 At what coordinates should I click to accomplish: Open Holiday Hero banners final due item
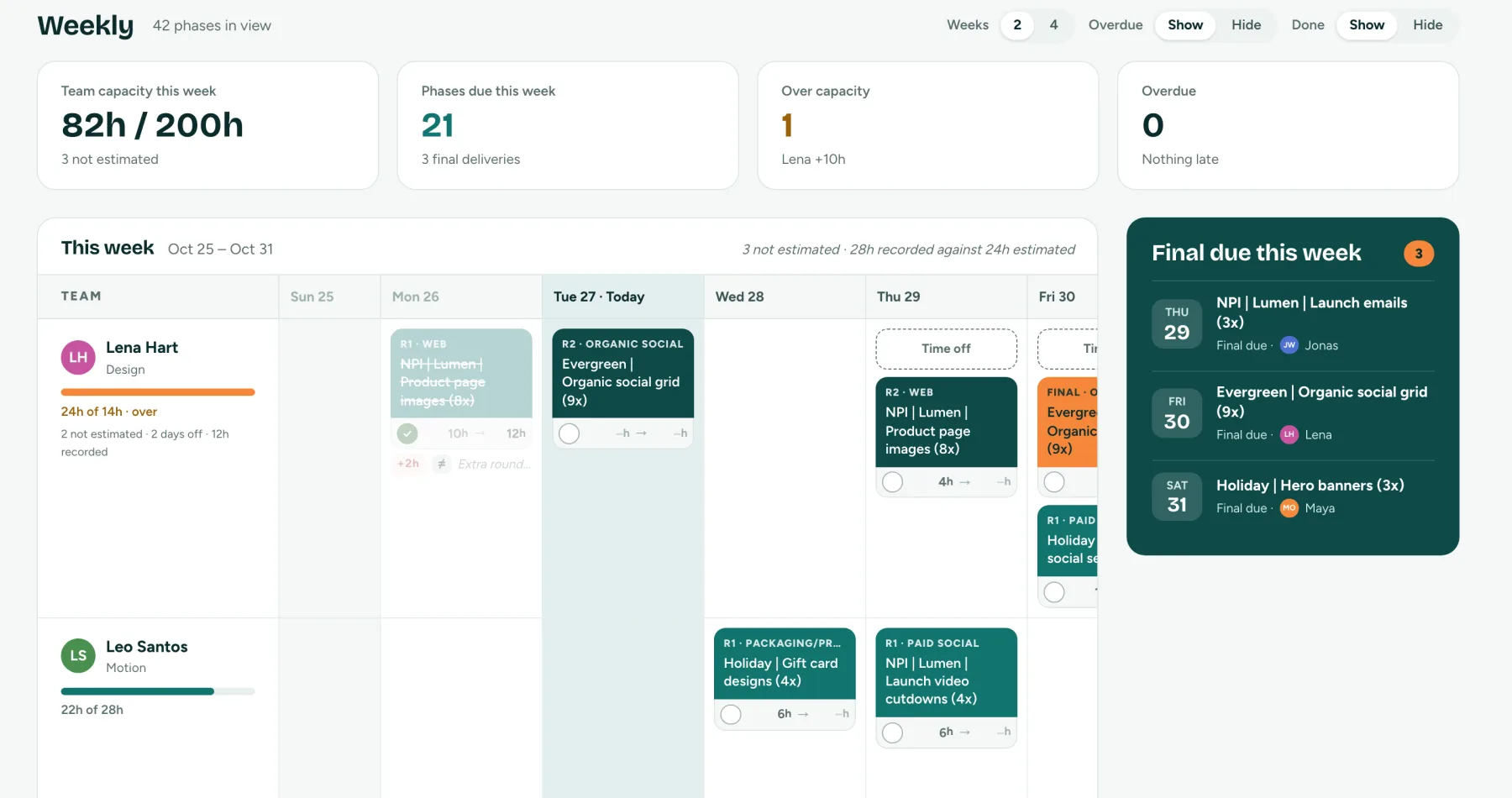pos(1293,496)
